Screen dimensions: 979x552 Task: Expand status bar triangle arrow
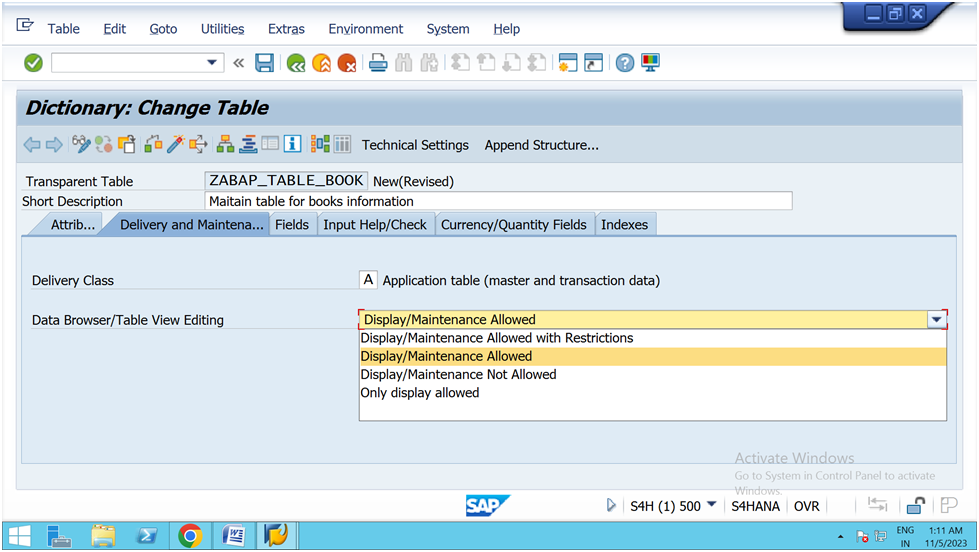[611, 505]
